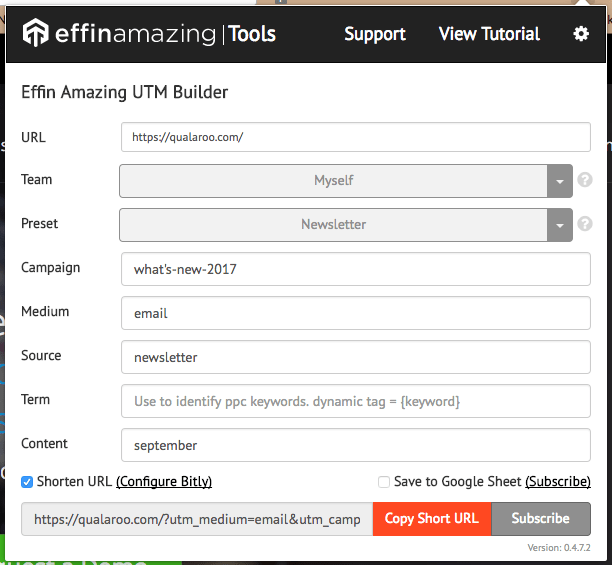Expand the Team dropdown arrow

pyautogui.click(x=560, y=181)
